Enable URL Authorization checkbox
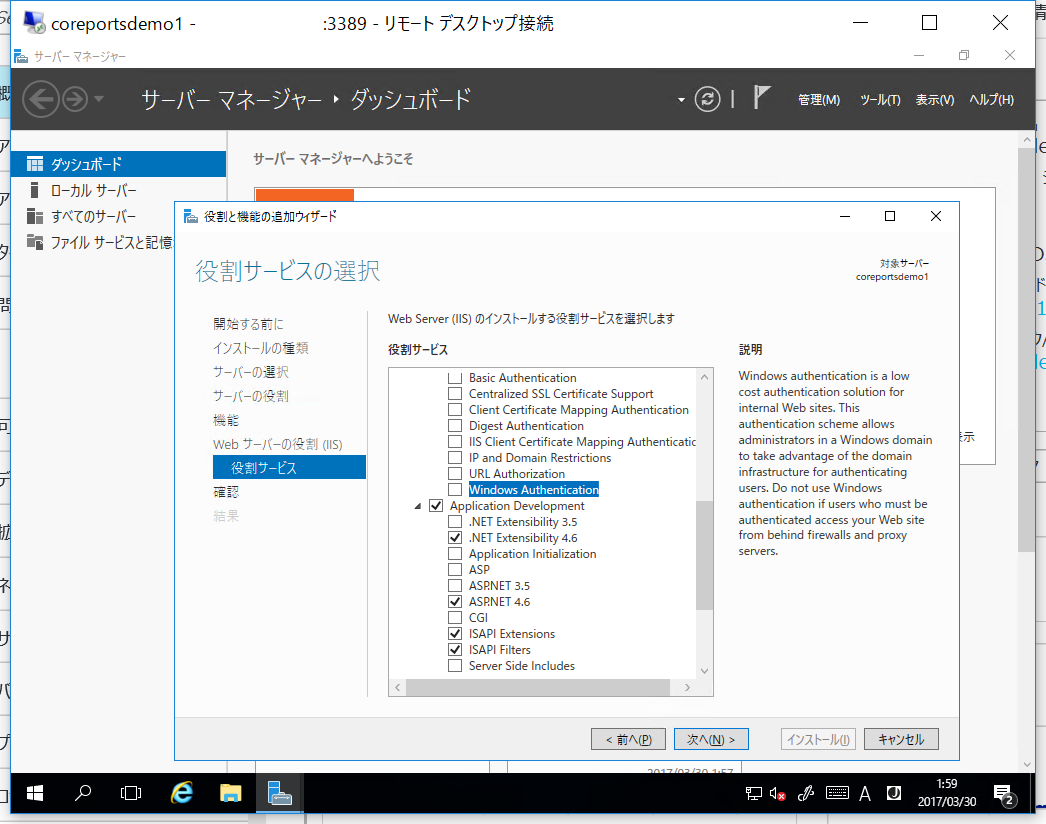 (455, 474)
